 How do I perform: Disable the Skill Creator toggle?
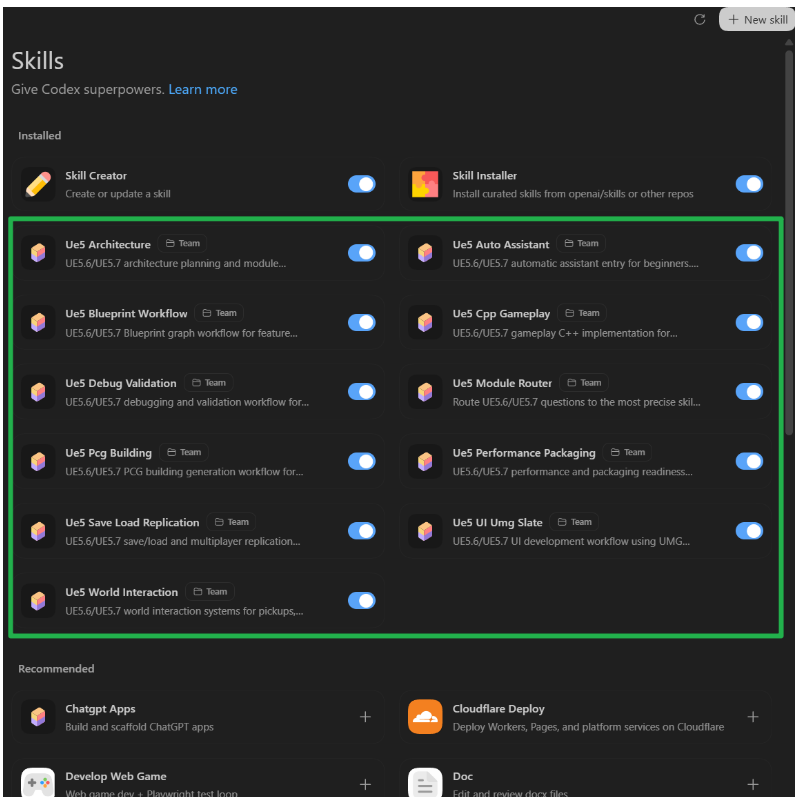point(361,184)
